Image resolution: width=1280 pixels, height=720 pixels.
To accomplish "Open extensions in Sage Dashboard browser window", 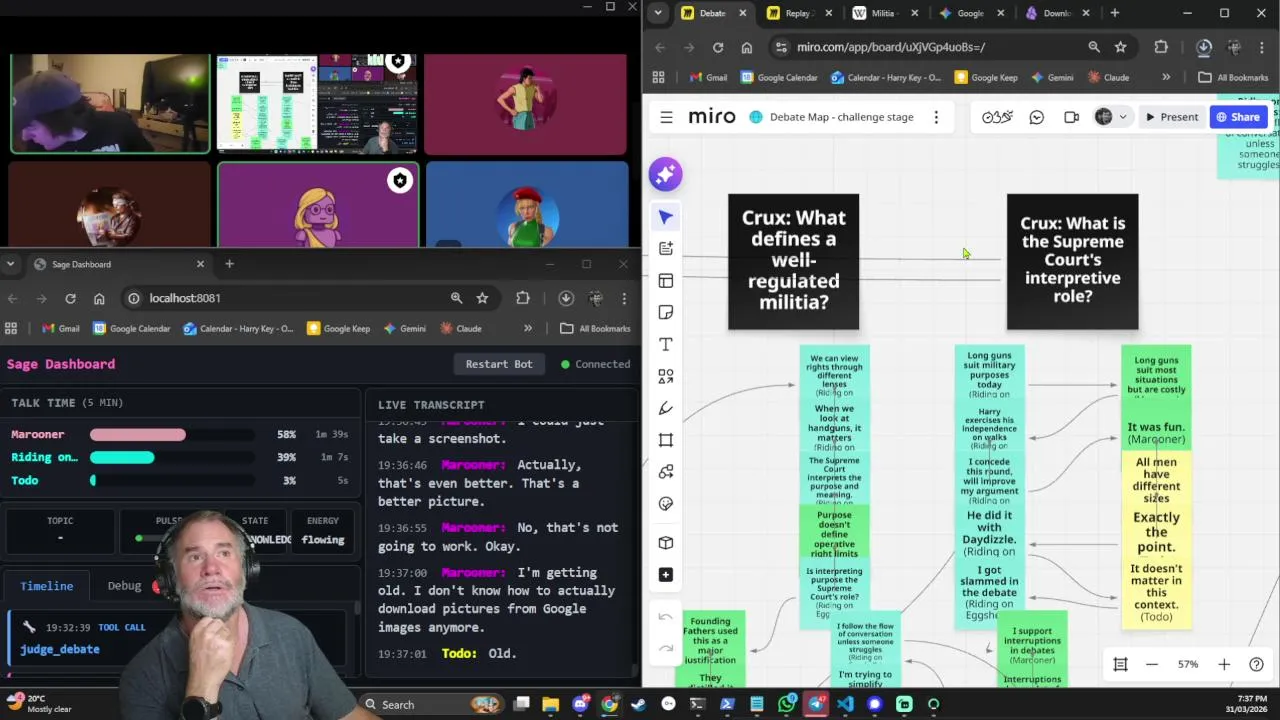I will coord(523,298).
